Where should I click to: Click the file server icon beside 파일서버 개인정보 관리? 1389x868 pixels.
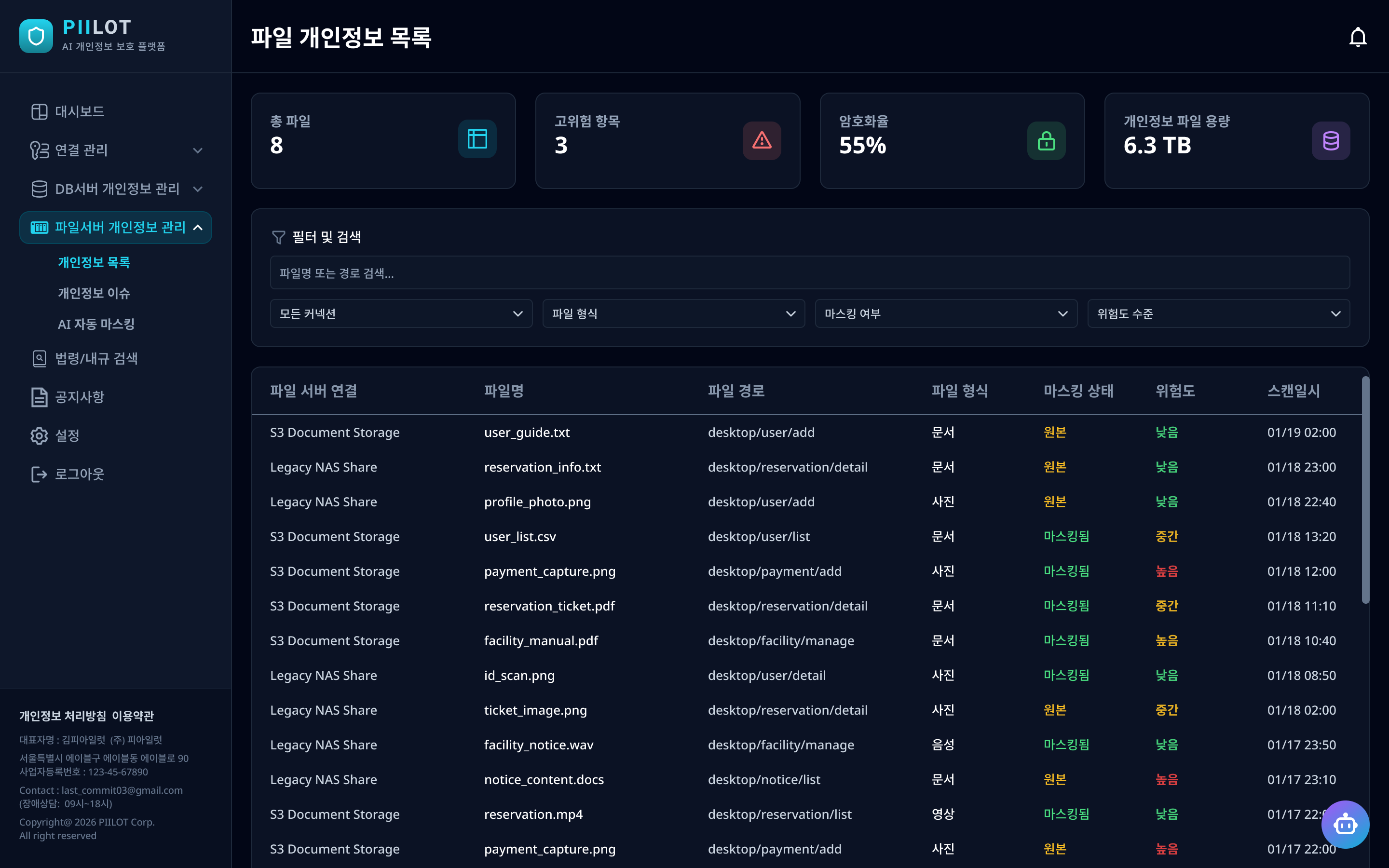(x=39, y=227)
